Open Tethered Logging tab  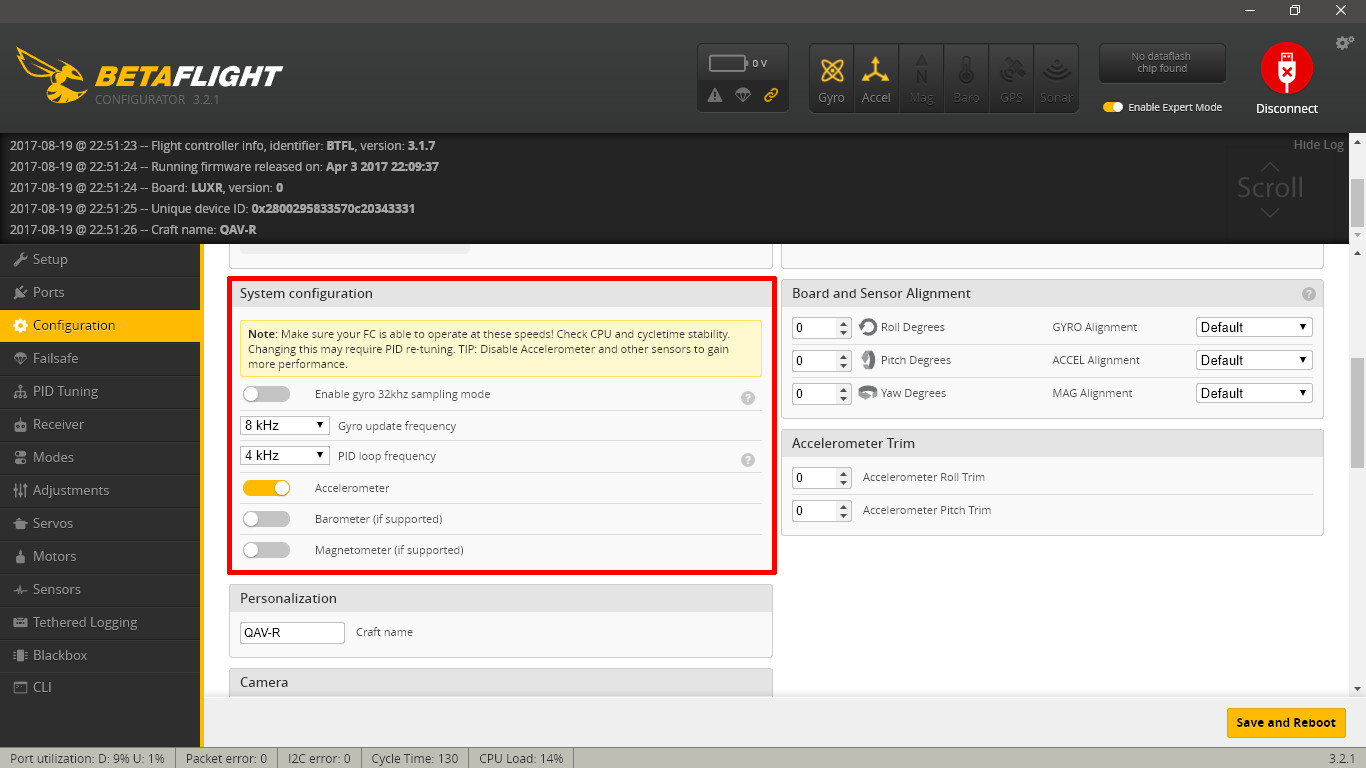tap(100, 622)
